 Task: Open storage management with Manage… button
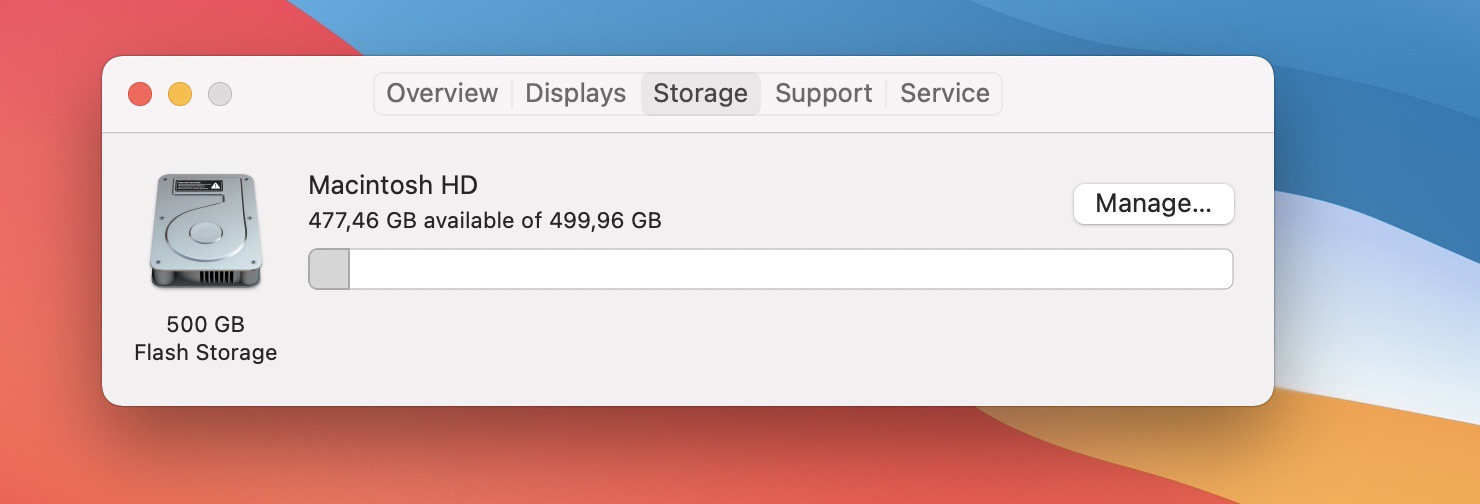click(x=1154, y=204)
